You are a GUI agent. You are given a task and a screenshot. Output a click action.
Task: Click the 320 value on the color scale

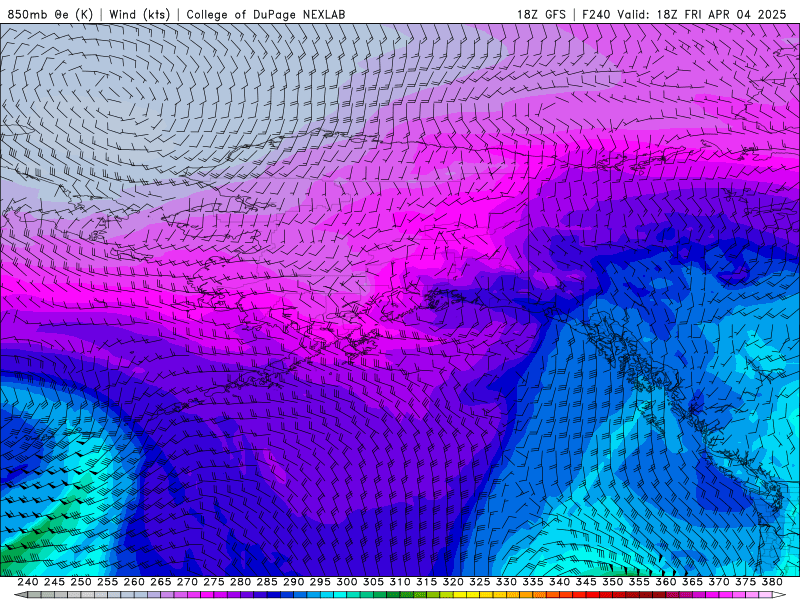pyautogui.click(x=453, y=582)
